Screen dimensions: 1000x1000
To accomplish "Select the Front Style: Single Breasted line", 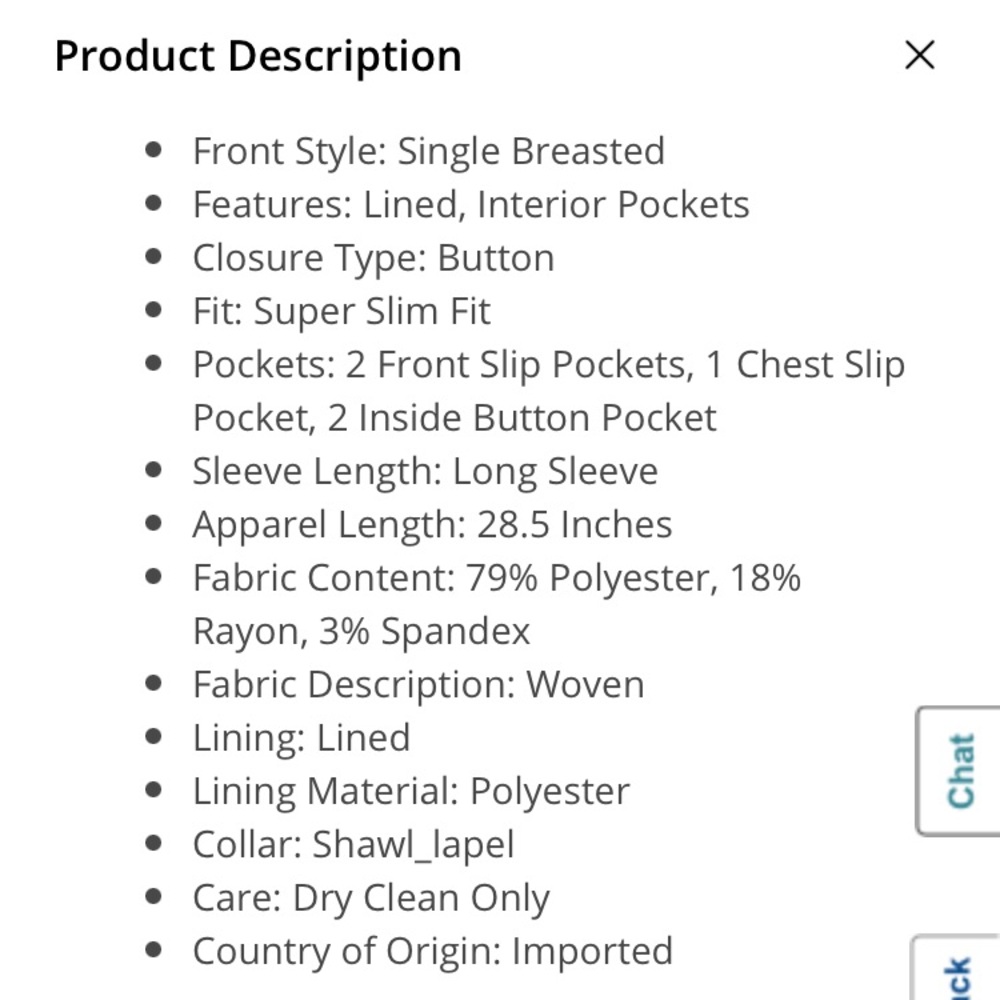I will coord(428,151).
